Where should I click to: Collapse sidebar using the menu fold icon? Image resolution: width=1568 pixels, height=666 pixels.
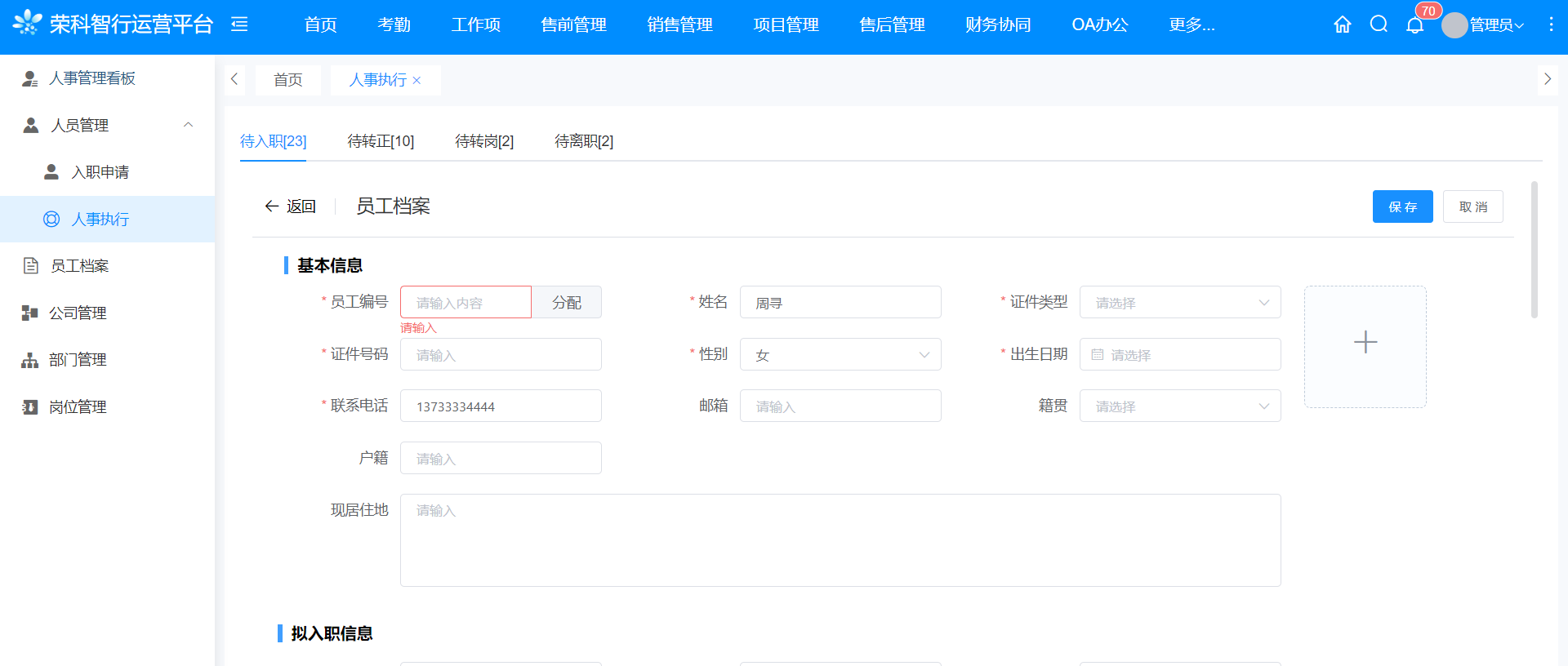(239, 24)
